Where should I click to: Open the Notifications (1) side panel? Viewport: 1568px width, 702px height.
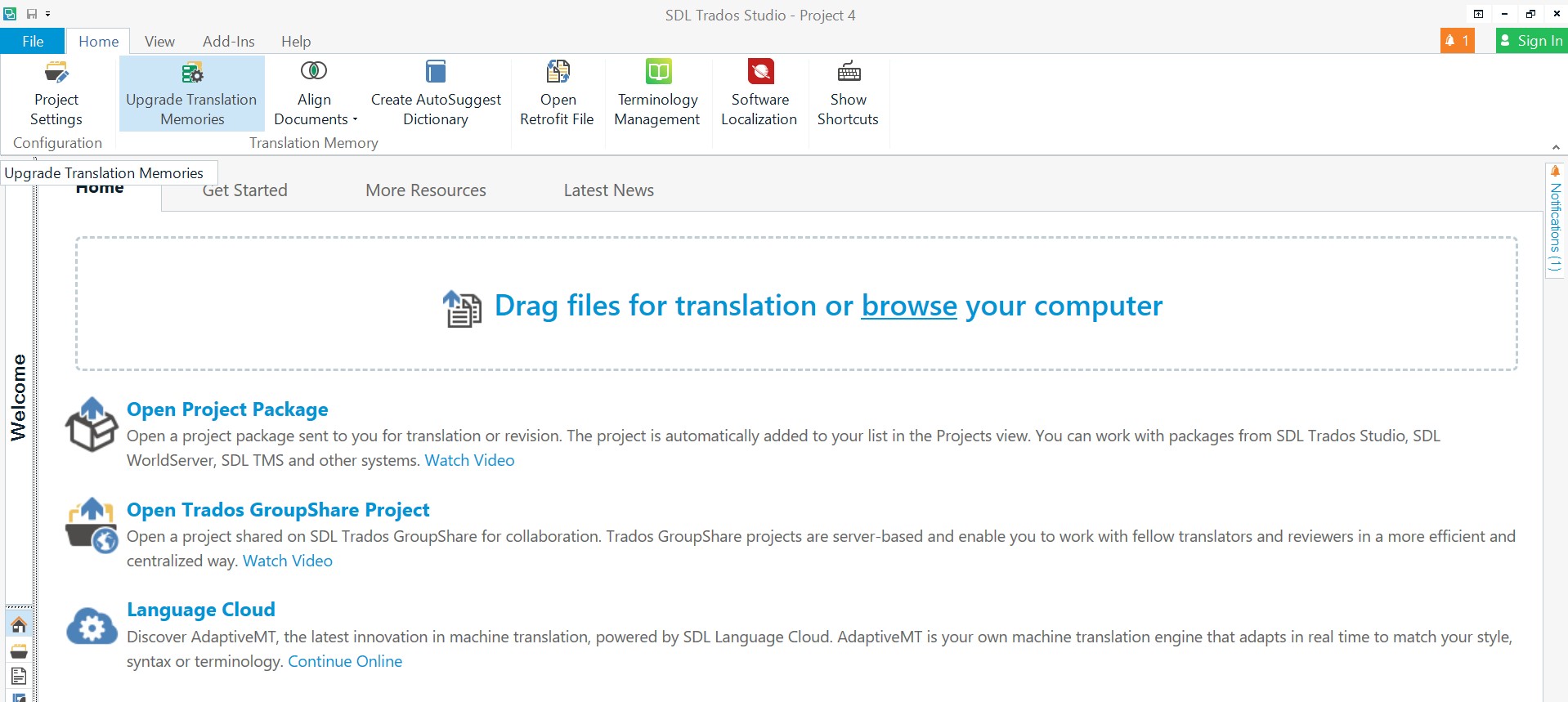pyautogui.click(x=1555, y=221)
